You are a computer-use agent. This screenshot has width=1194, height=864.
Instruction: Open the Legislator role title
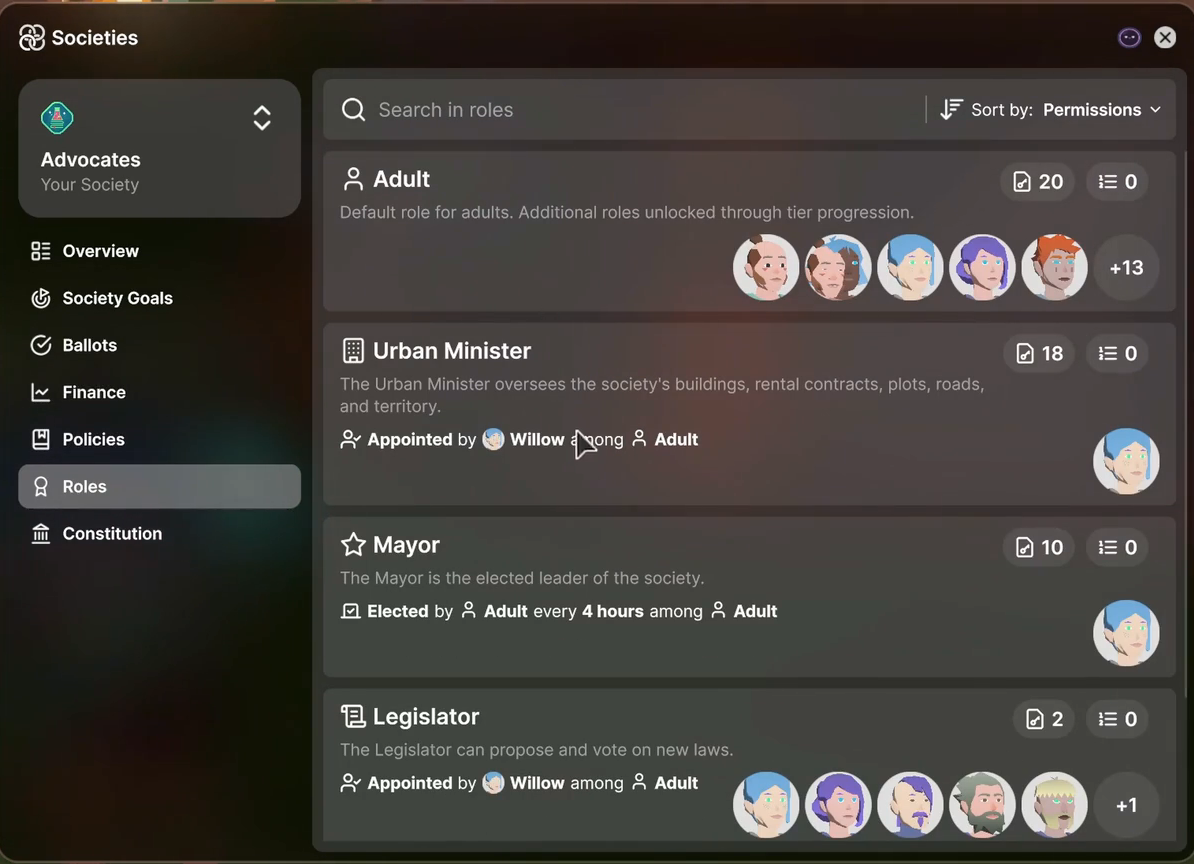(426, 716)
